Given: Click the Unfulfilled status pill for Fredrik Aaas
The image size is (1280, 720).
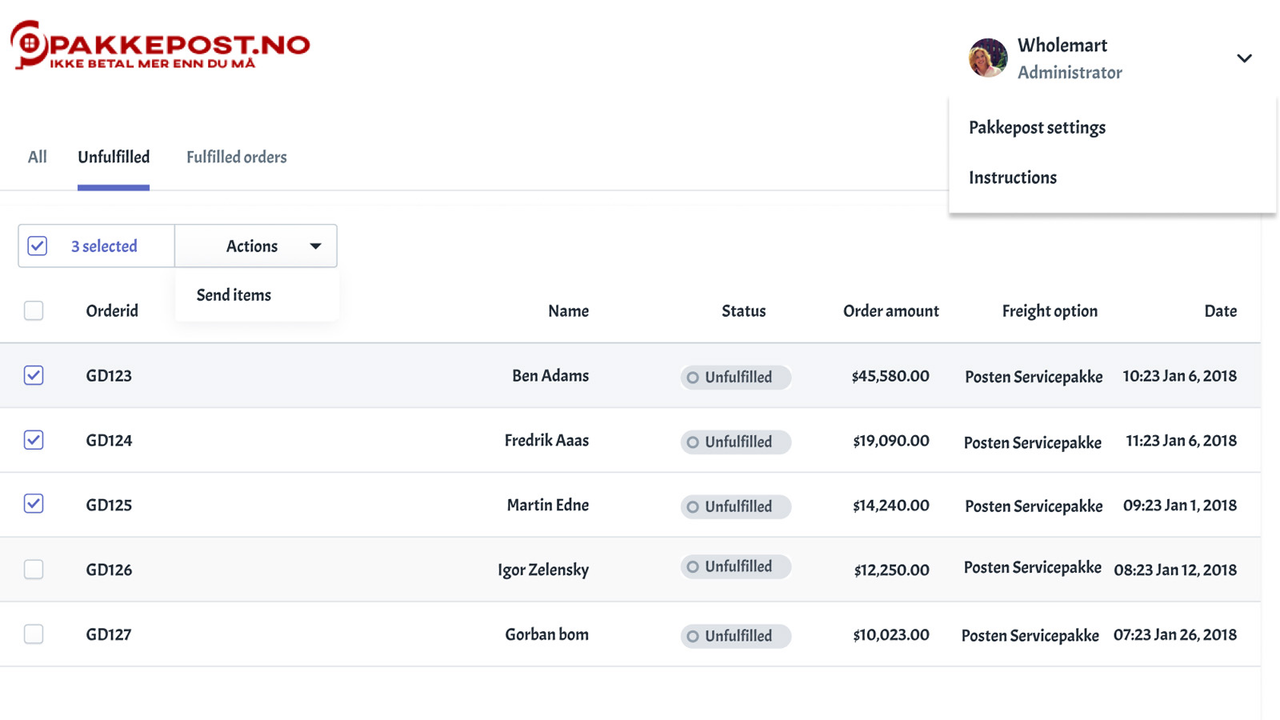Looking at the screenshot, I should coord(735,441).
